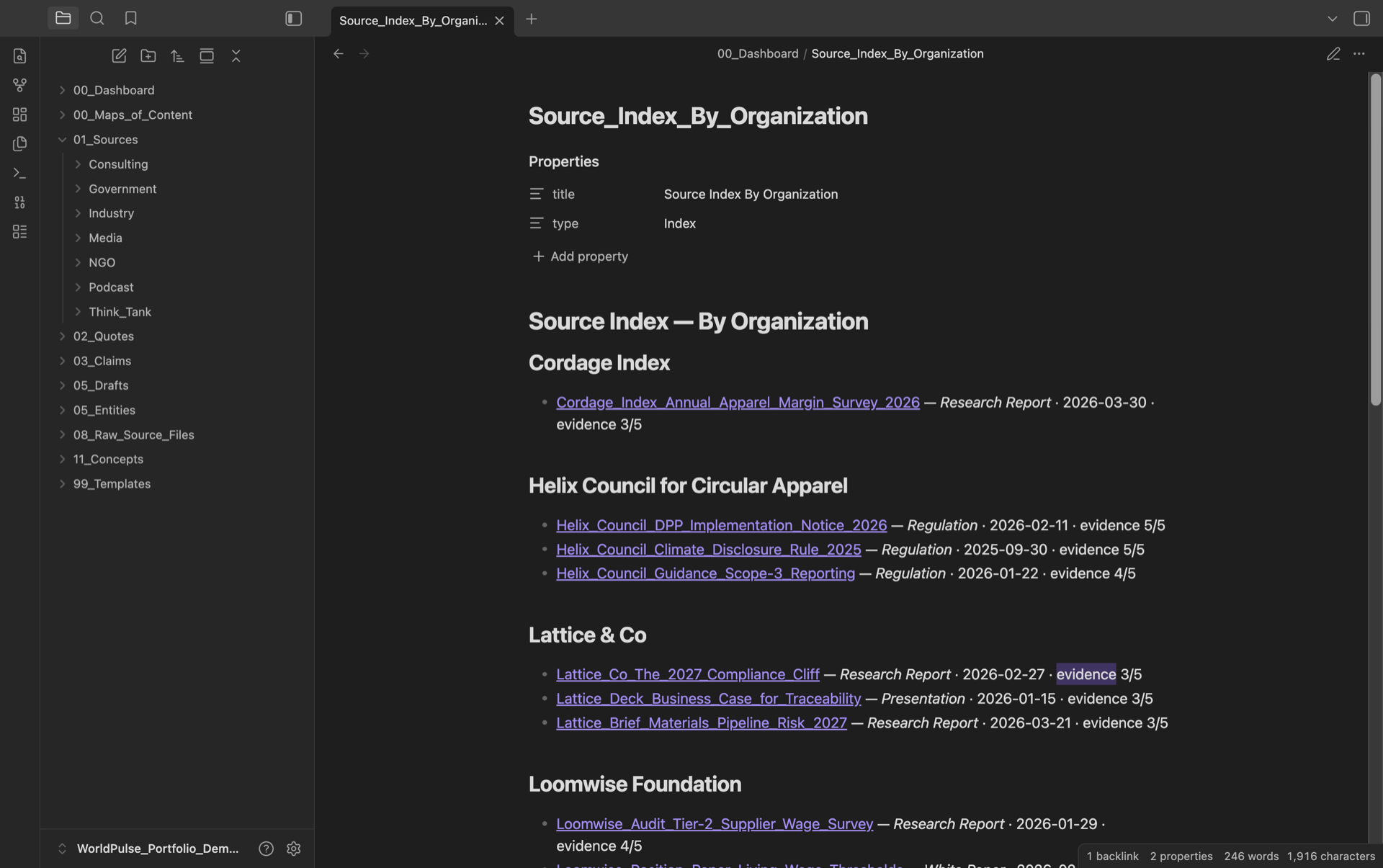Viewport: 1383px width, 868px height.
Task: Click Add property button
Action: pyautogui.click(x=580, y=256)
